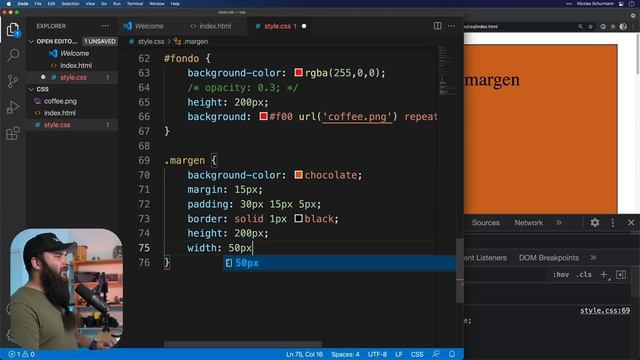Screen dimensions: 640x360
Task: Collapse the Open Editors section
Action: pos(31,41)
